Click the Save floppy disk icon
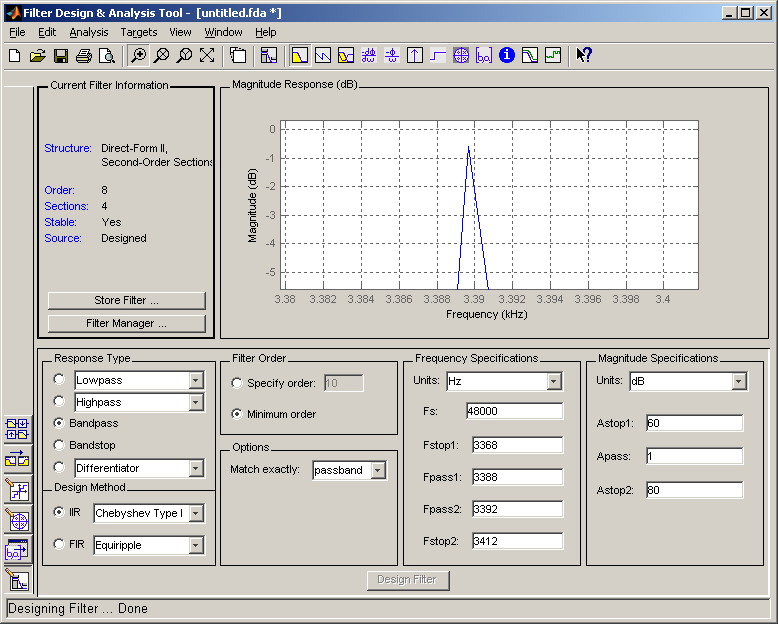Image resolution: width=778 pixels, height=624 pixels. point(61,56)
